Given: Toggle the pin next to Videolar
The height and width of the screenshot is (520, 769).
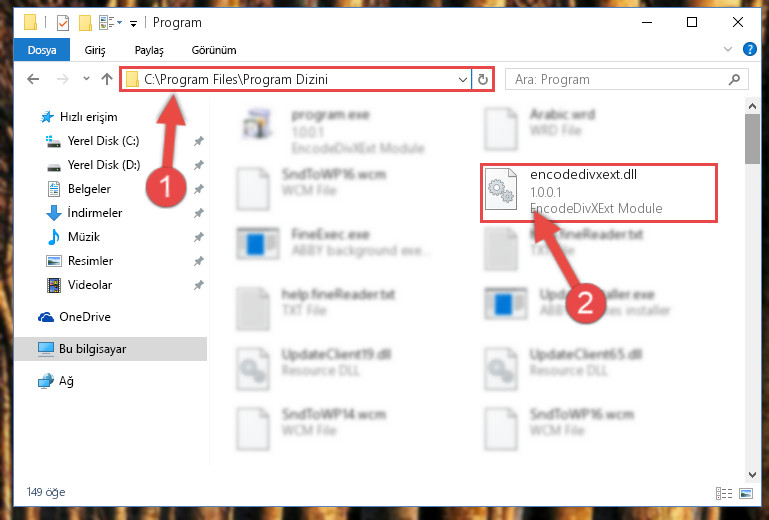Looking at the screenshot, I should [198, 285].
